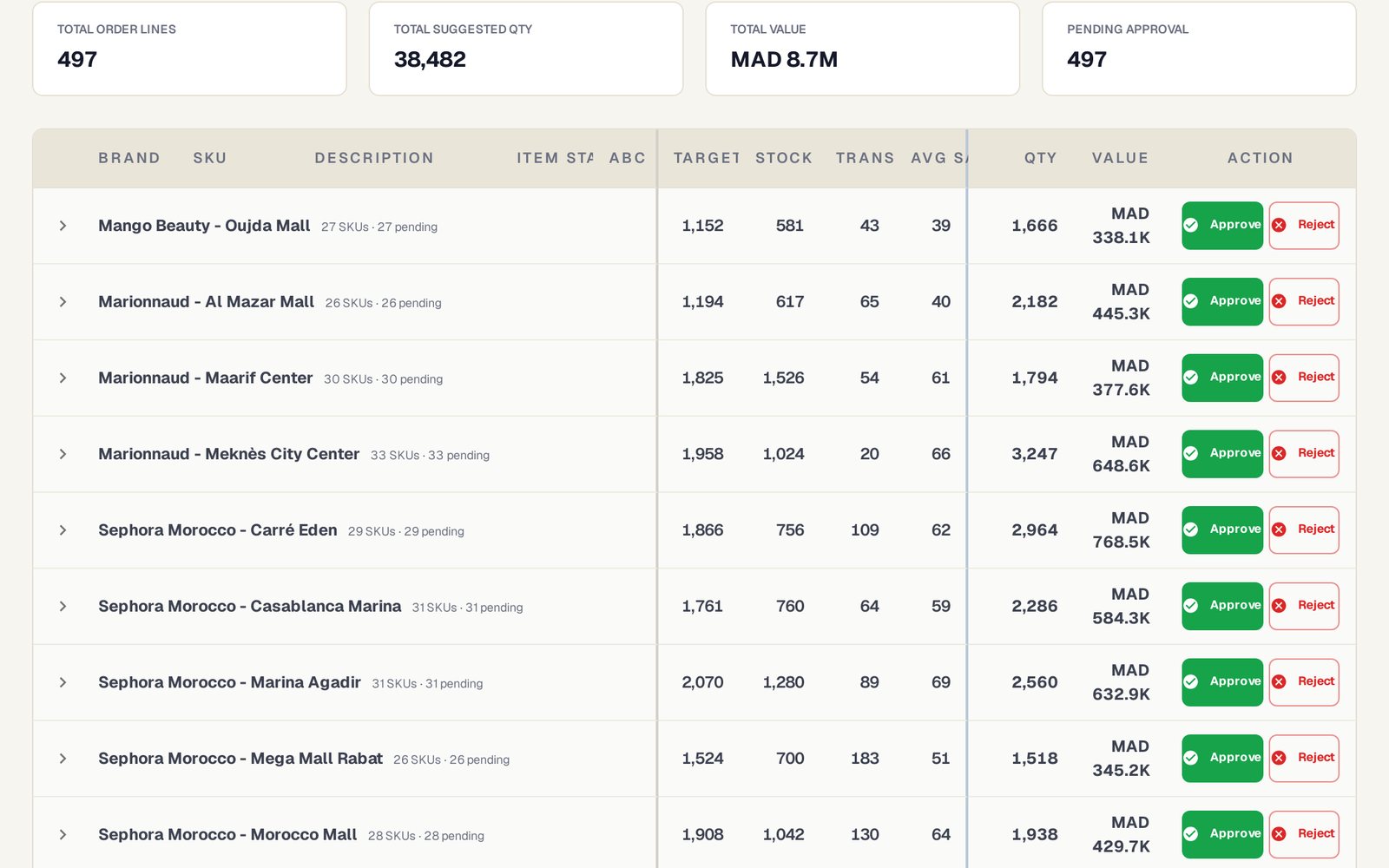The image size is (1389, 868).
Task: Click reject X icon for Mega Mall Rabat
Action: [1279, 758]
